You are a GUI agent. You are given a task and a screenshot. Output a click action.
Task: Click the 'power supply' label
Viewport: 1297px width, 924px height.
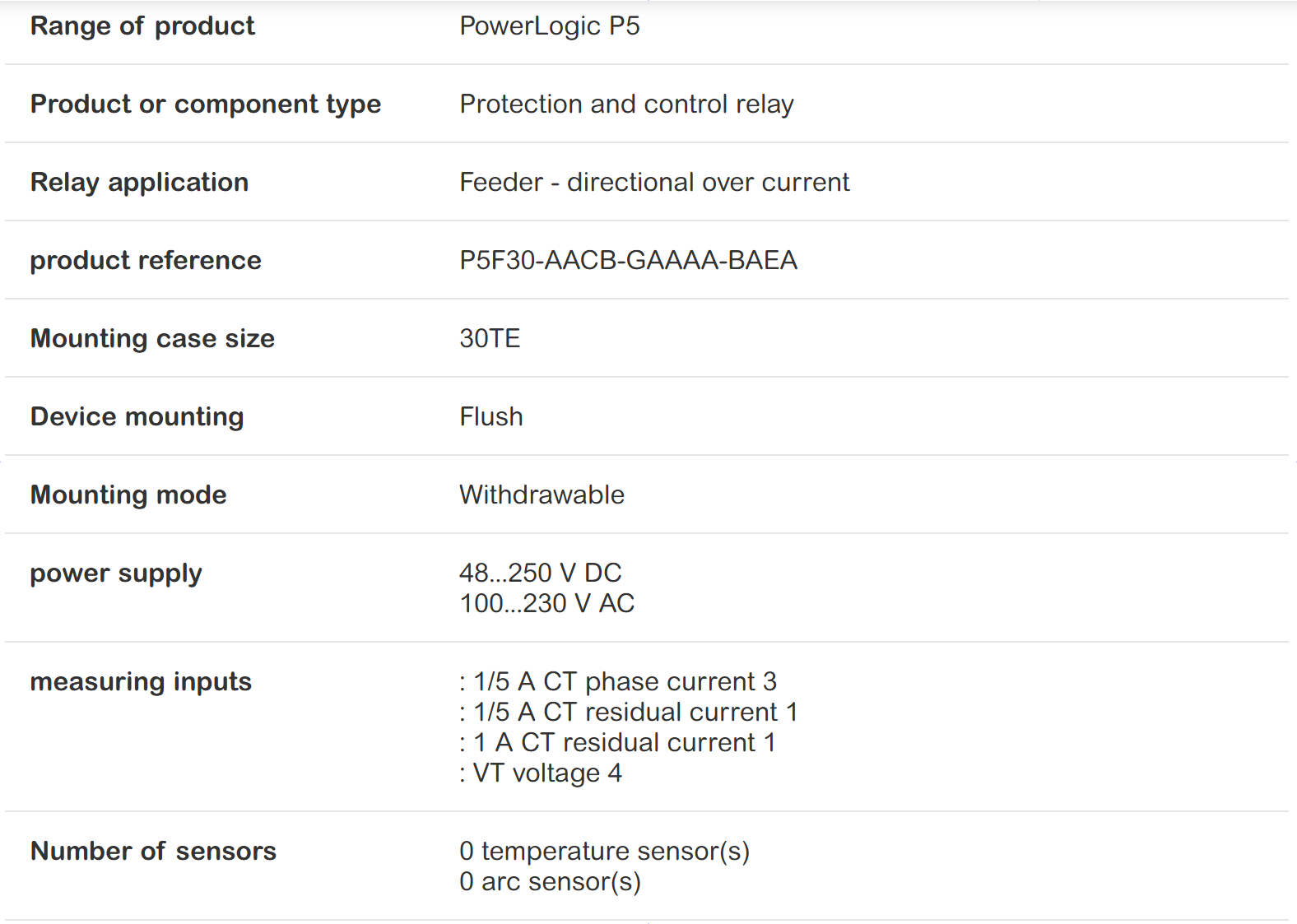(x=116, y=573)
